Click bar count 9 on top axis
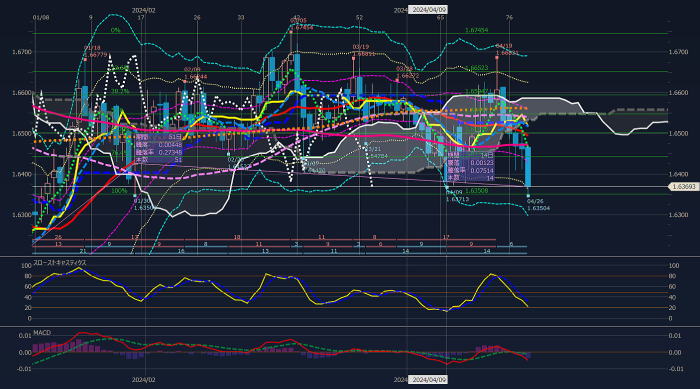 (91, 17)
